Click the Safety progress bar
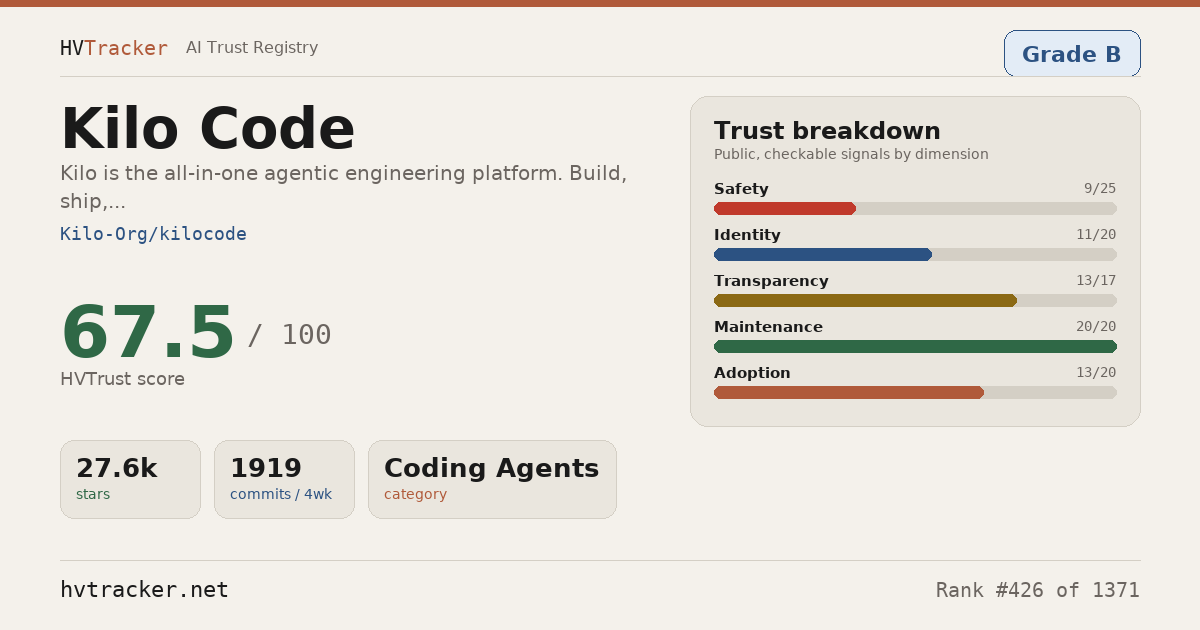1200x630 pixels. click(x=915, y=208)
